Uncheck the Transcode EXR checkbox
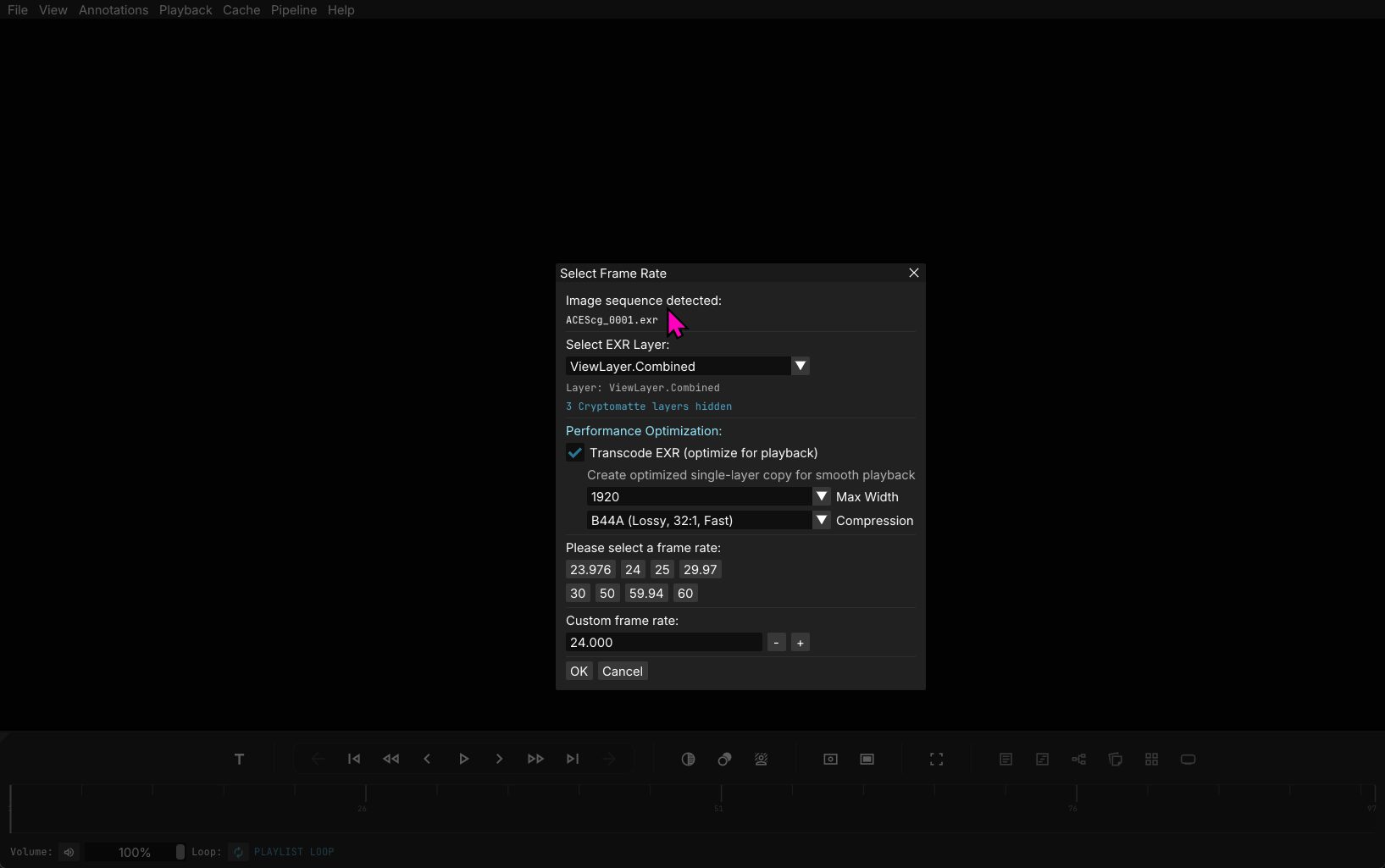1385x868 pixels. (x=575, y=453)
